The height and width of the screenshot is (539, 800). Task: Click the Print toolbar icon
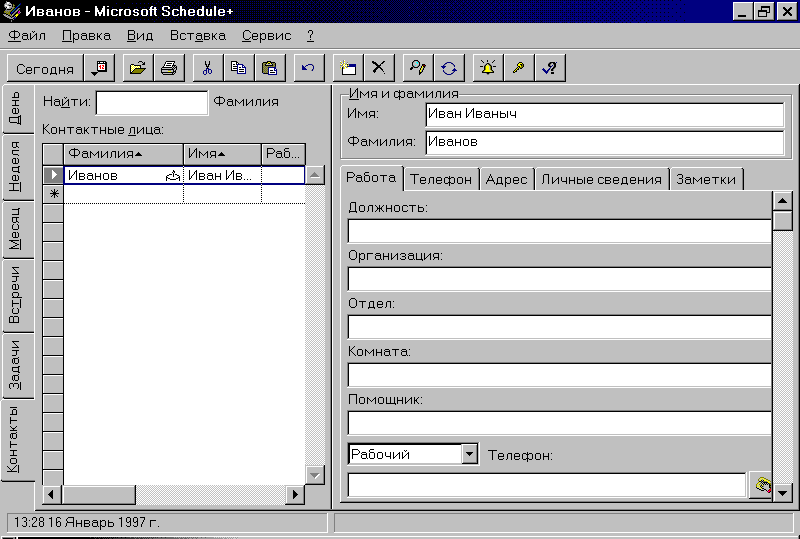click(x=169, y=68)
